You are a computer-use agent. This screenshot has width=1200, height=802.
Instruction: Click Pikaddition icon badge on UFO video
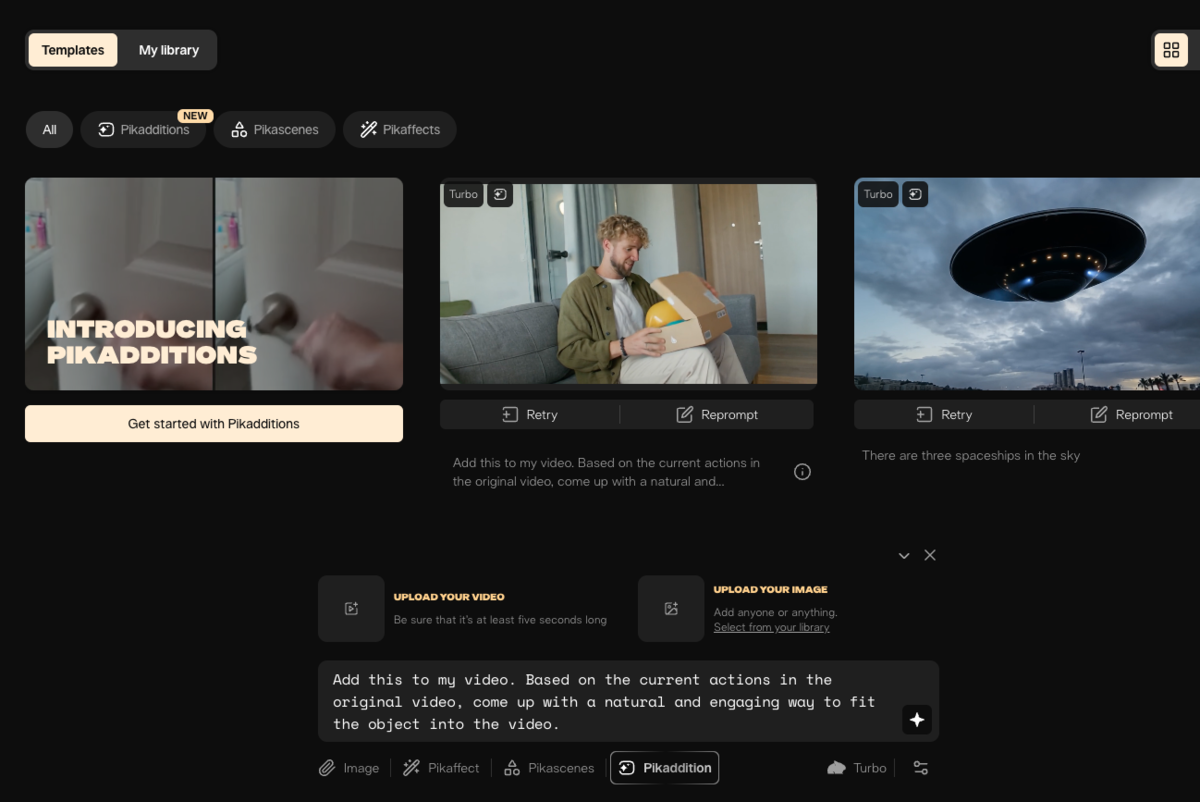tap(915, 194)
